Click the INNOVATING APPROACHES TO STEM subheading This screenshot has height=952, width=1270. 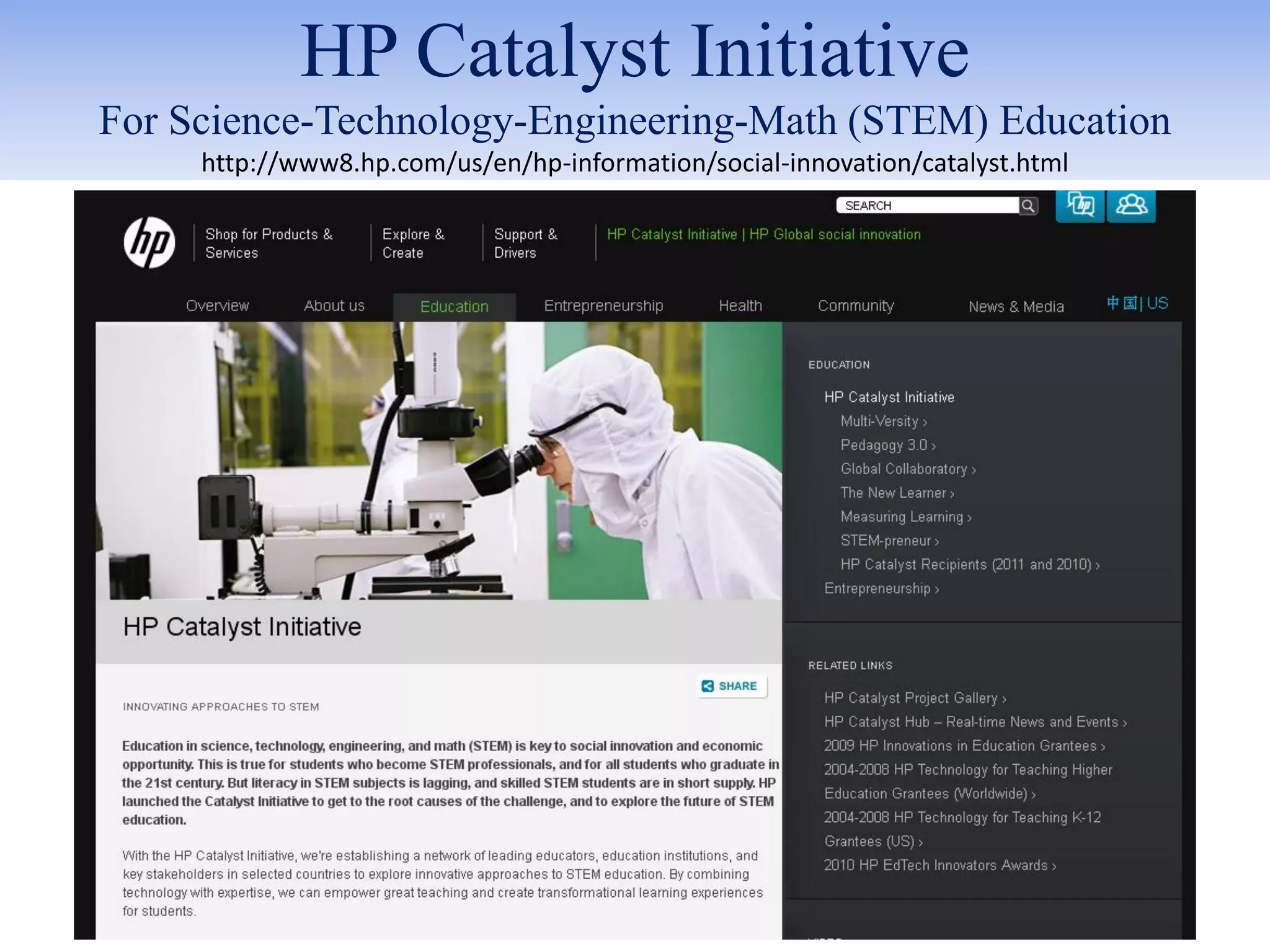[x=221, y=707]
